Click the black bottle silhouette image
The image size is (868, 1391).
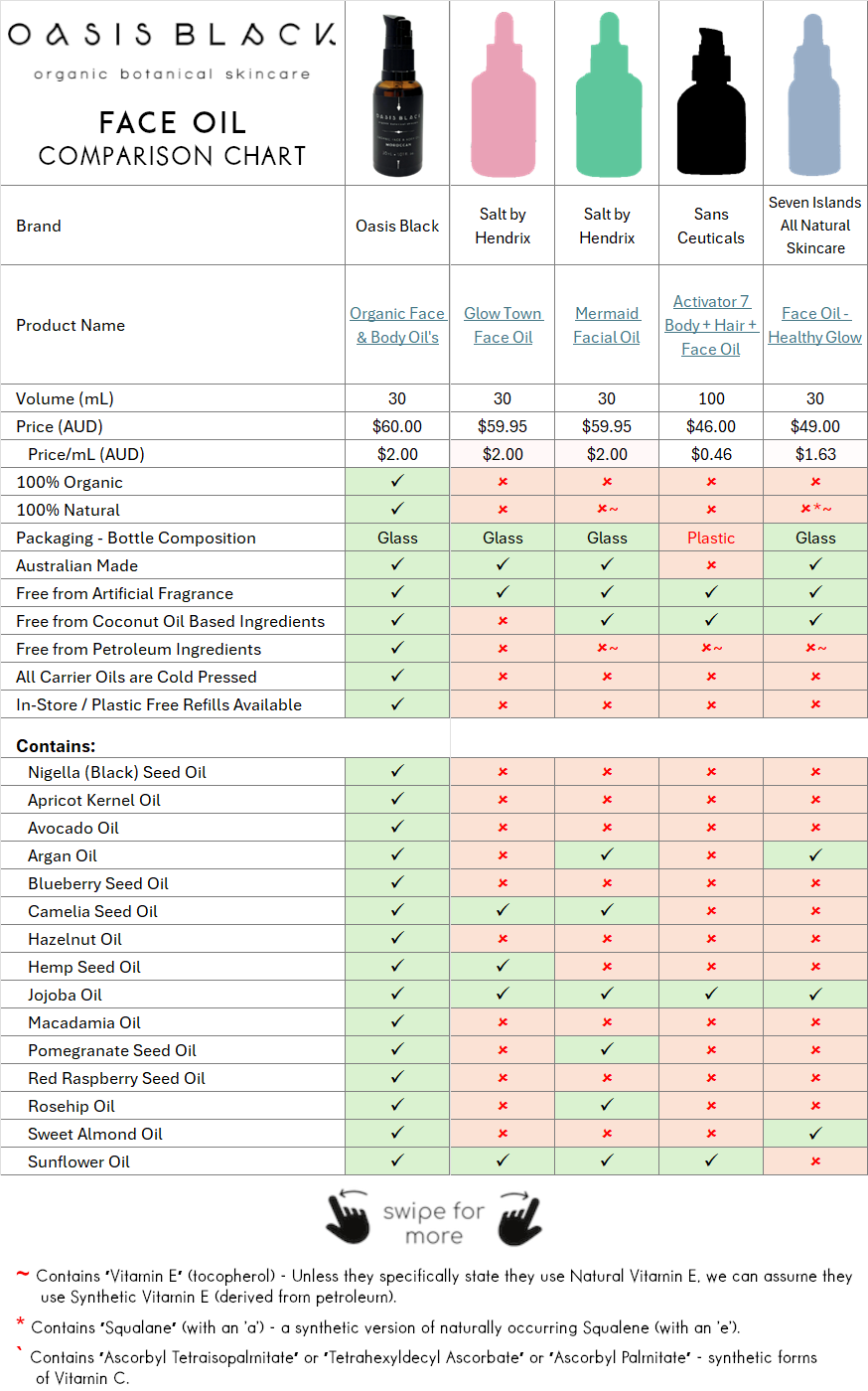711,99
